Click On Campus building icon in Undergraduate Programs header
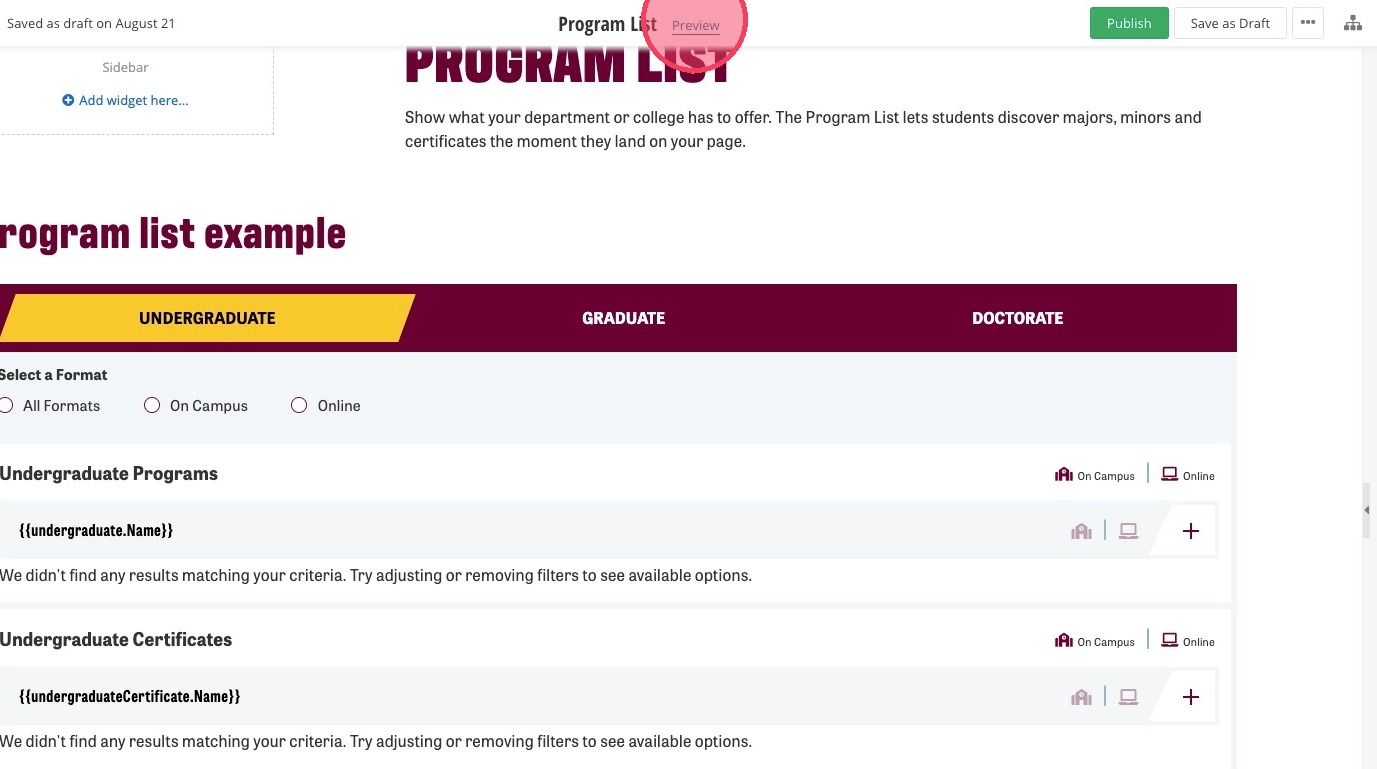This screenshot has width=1377, height=769. 1064,474
